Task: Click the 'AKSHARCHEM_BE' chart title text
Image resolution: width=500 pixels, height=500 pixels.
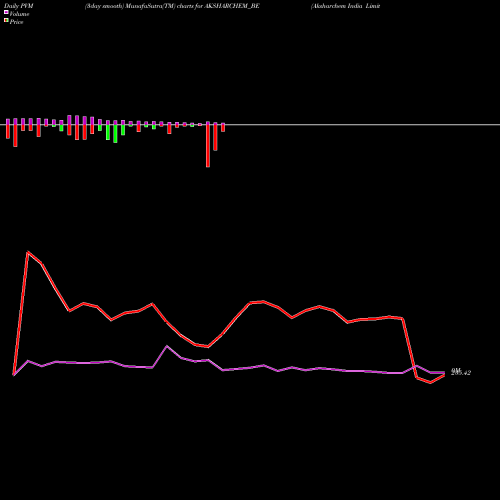Action: coord(231,6)
